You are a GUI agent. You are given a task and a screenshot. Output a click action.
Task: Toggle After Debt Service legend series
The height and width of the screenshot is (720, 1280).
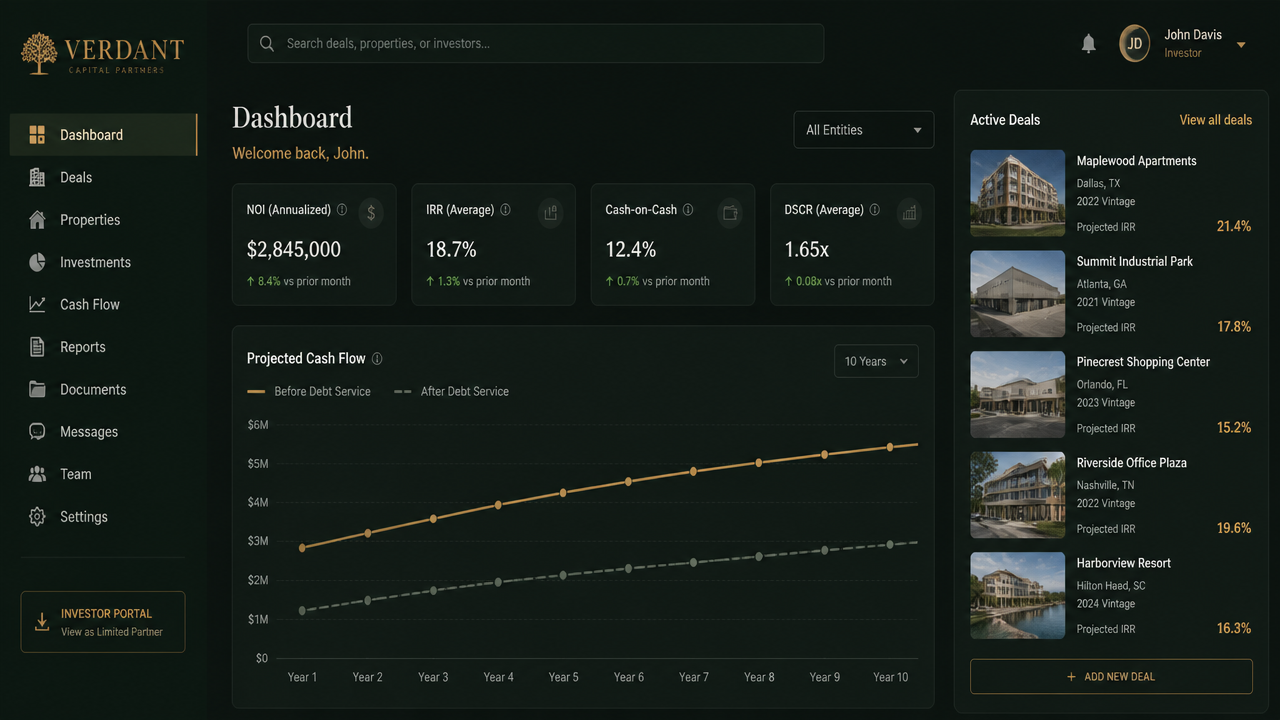[451, 392]
